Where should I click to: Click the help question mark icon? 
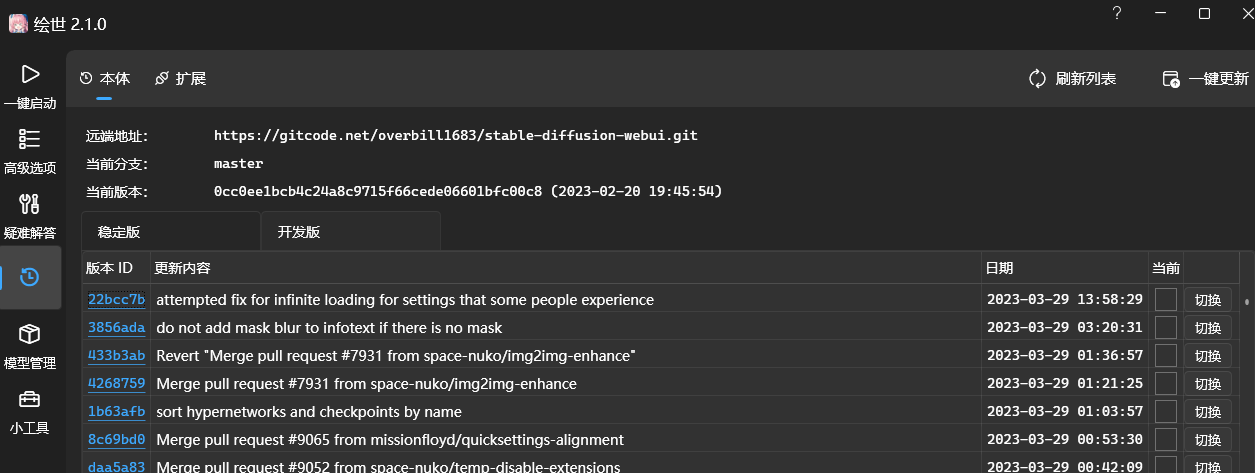coord(1116,13)
